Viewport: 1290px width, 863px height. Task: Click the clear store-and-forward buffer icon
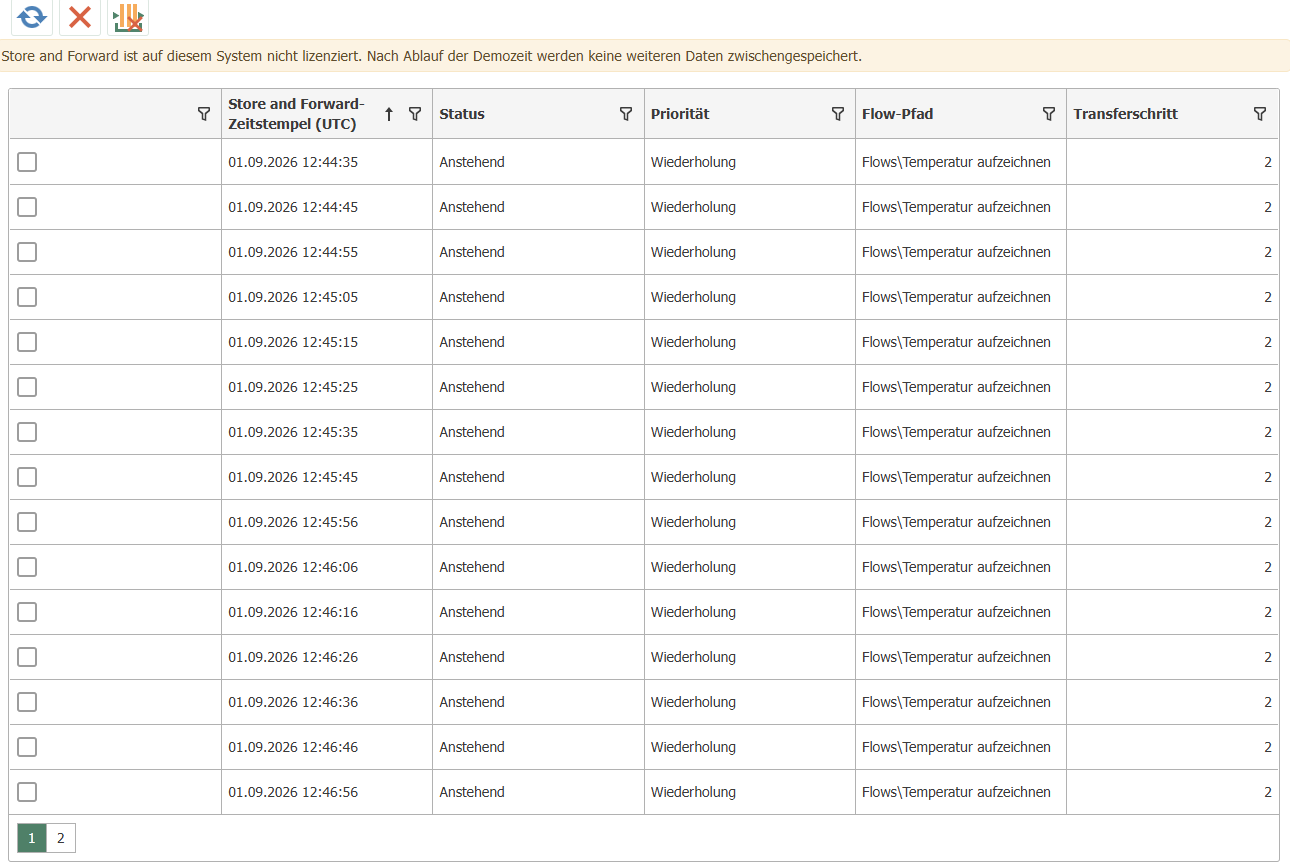point(128,17)
